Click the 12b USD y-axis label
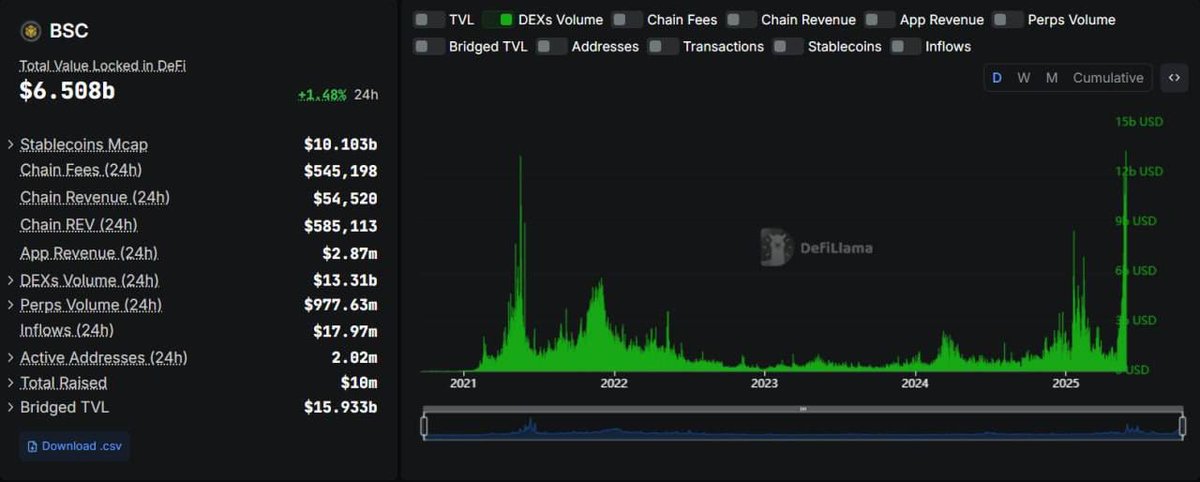The image size is (1200, 482). pyautogui.click(x=1139, y=171)
